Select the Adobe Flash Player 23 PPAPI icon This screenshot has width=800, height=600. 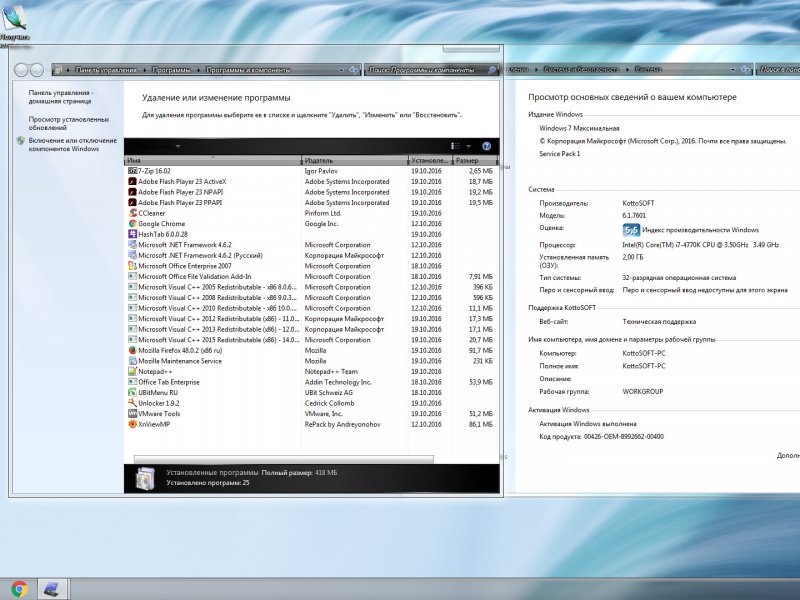pyautogui.click(x=133, y=203)
